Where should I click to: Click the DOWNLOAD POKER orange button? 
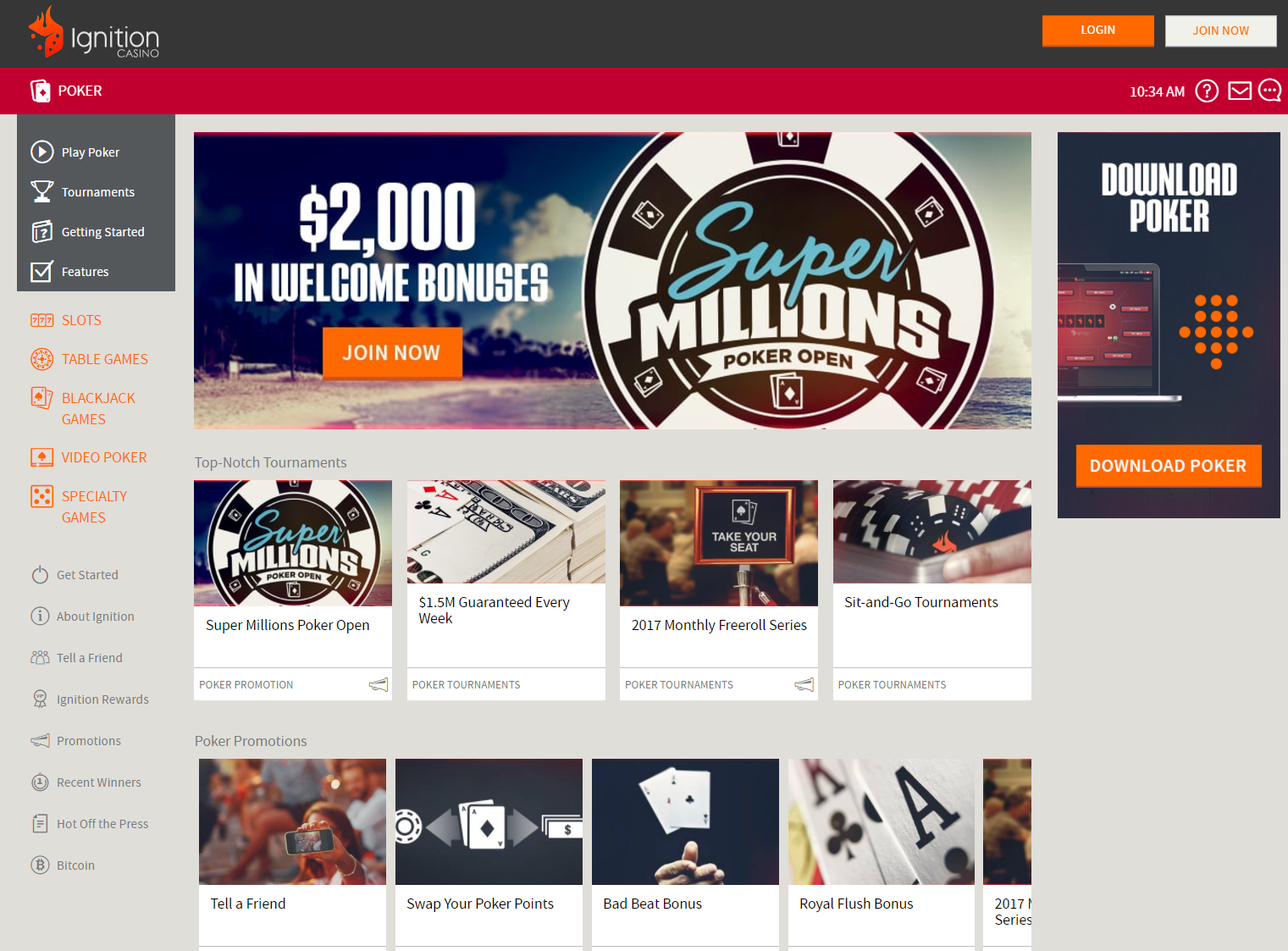[1169, 466]
